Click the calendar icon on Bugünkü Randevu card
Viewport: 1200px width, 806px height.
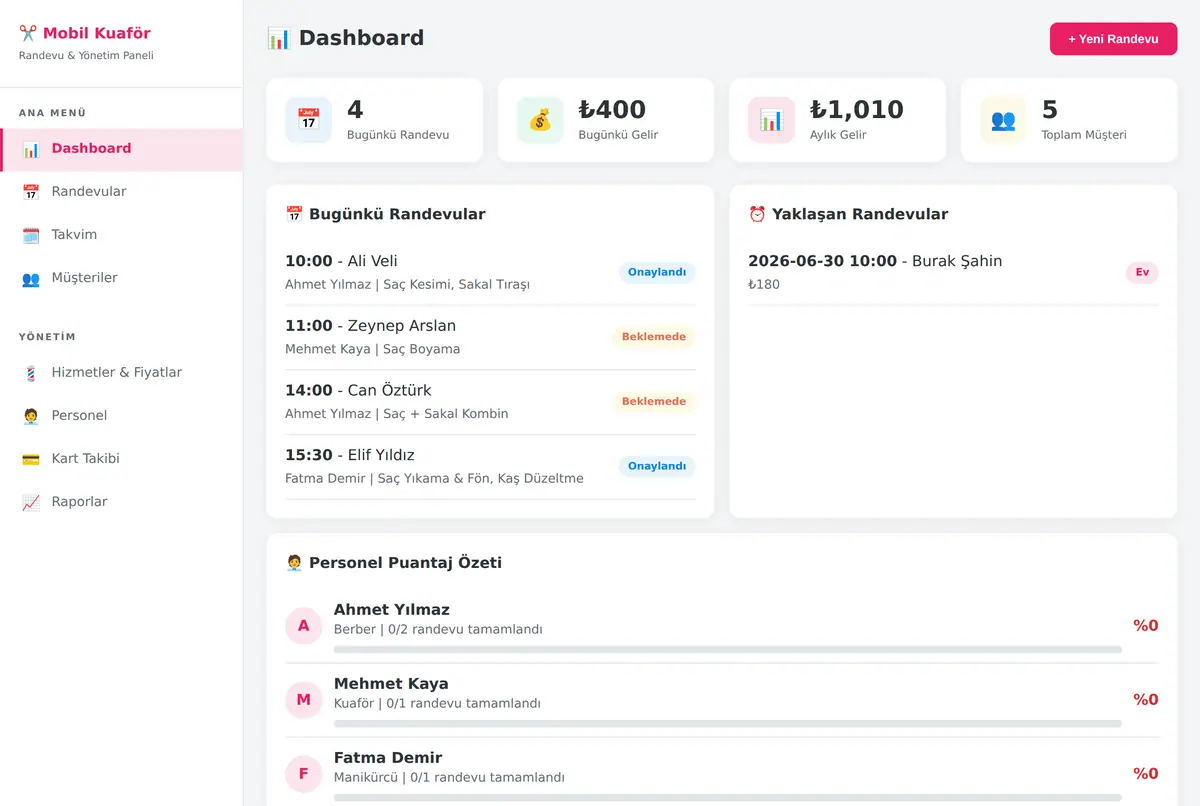click(308, 120)
